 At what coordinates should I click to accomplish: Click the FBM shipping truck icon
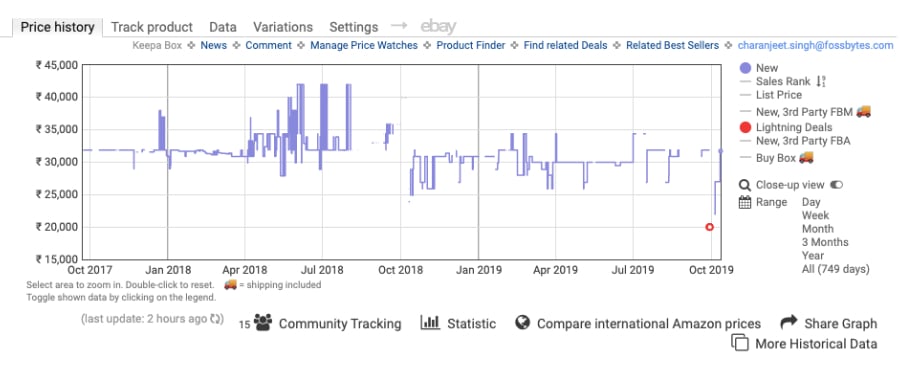[x=863, y=111]
